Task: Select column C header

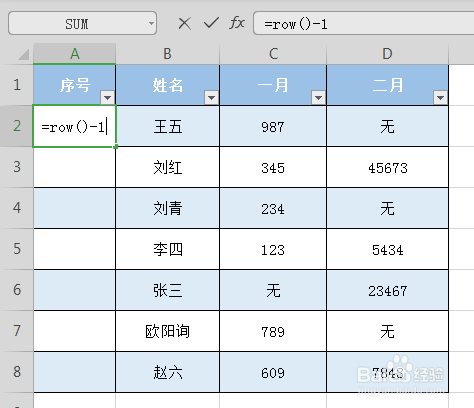Action: (x=273, y=54)
